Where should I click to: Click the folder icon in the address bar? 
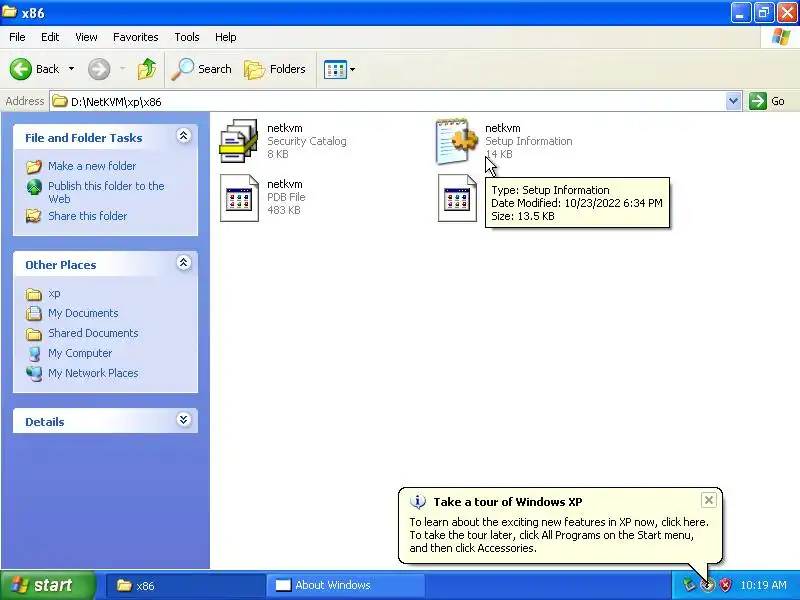(x=60, y=101)
